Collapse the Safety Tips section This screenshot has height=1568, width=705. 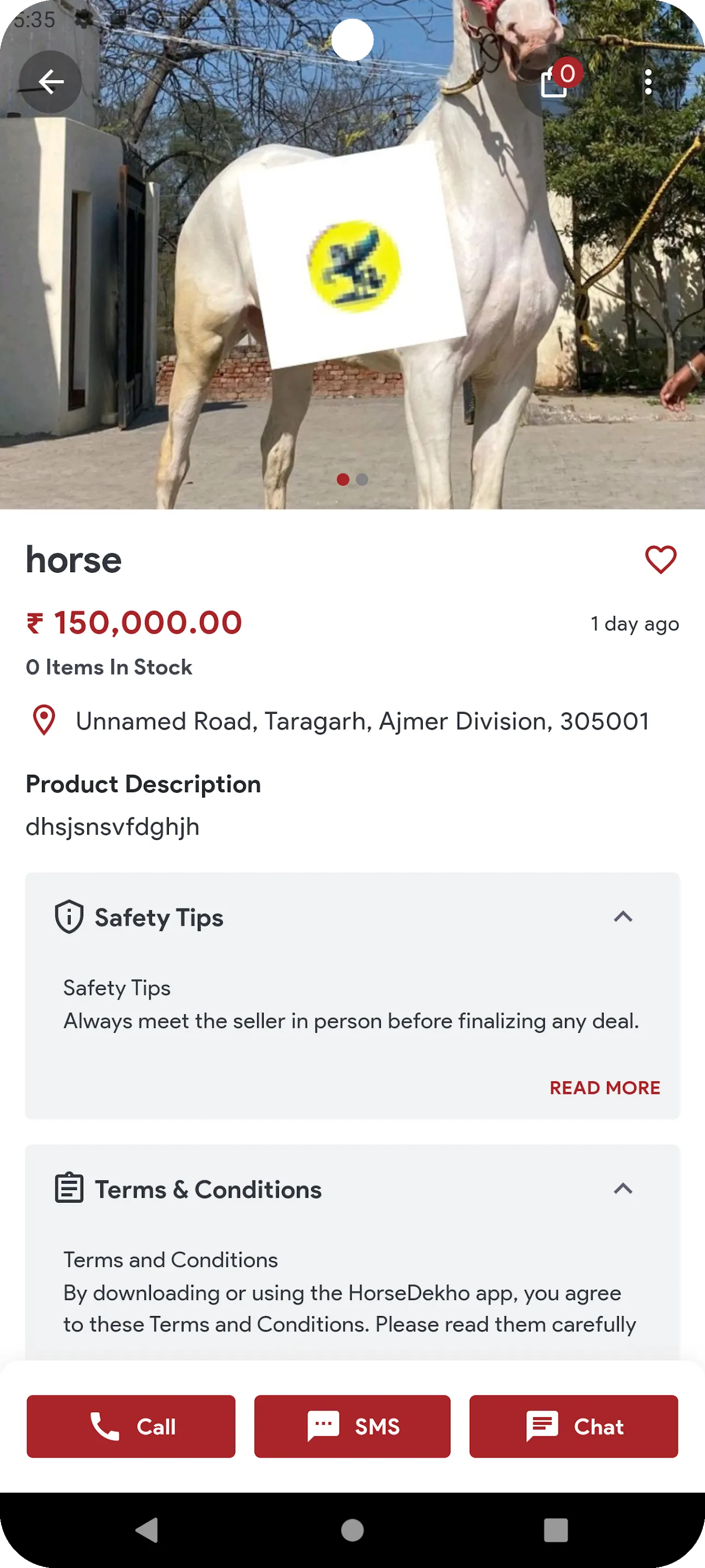pyautogui.click(x=623, y=917)
